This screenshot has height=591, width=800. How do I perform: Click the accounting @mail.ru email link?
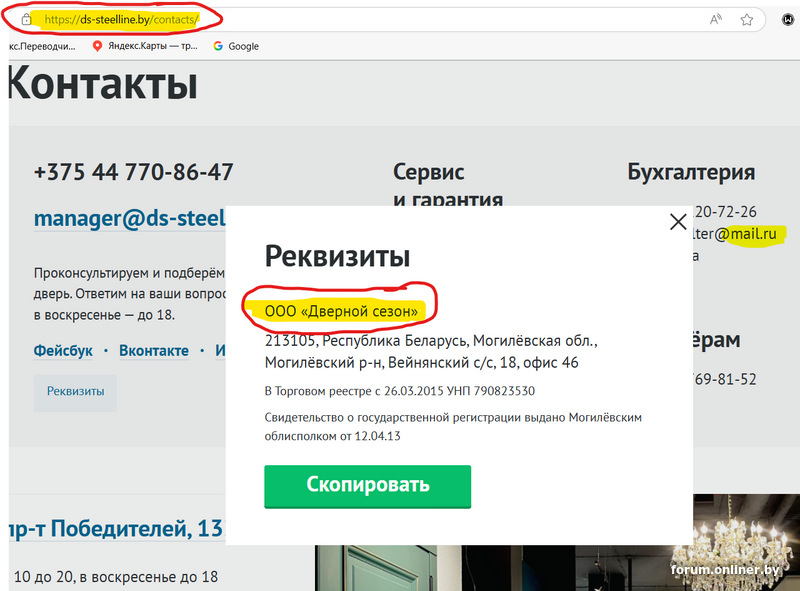coord(735,234)
